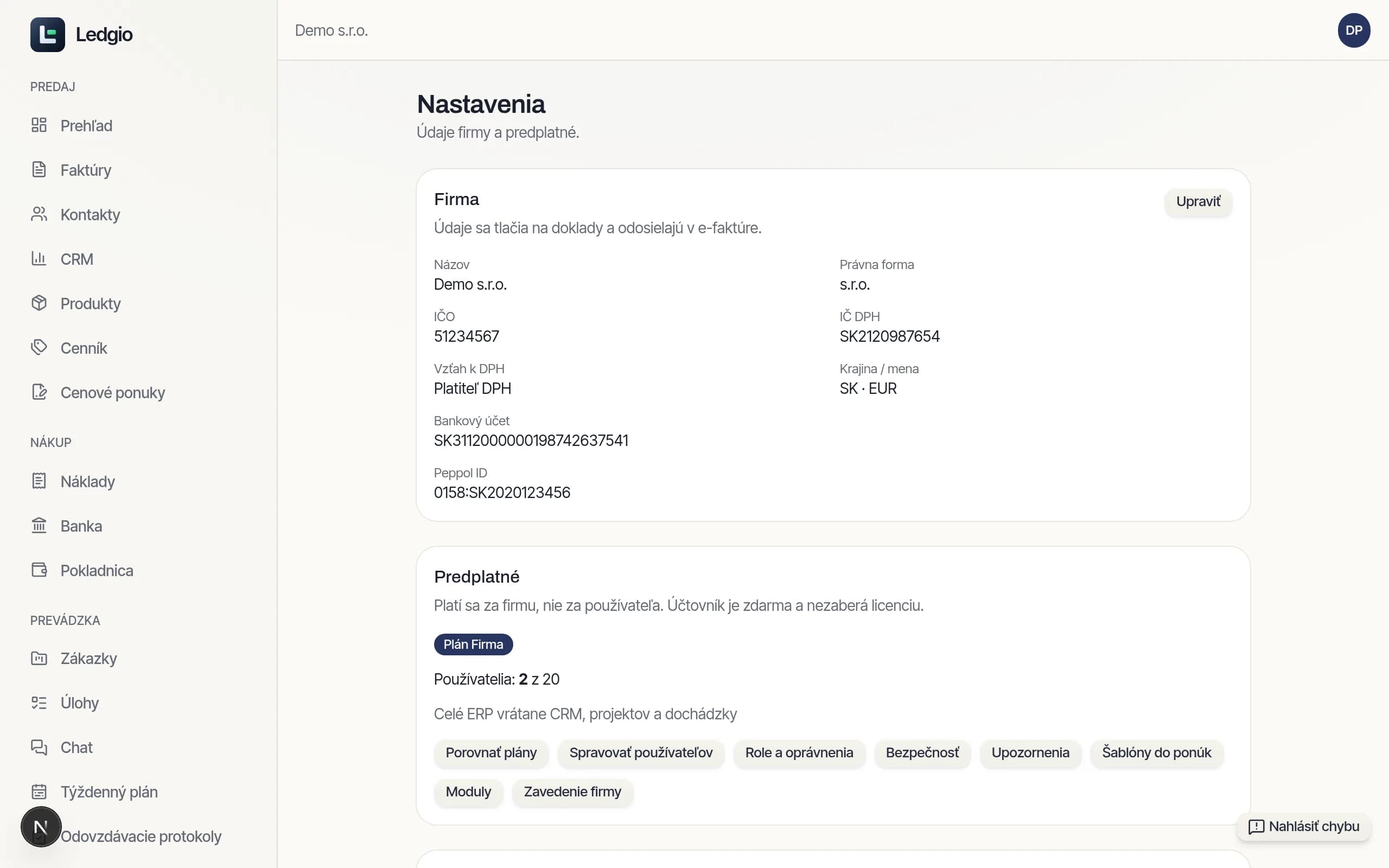1389x868 pixels.
Task: Click the Právna forma value s.r.o.
Action: click(855, 285)
